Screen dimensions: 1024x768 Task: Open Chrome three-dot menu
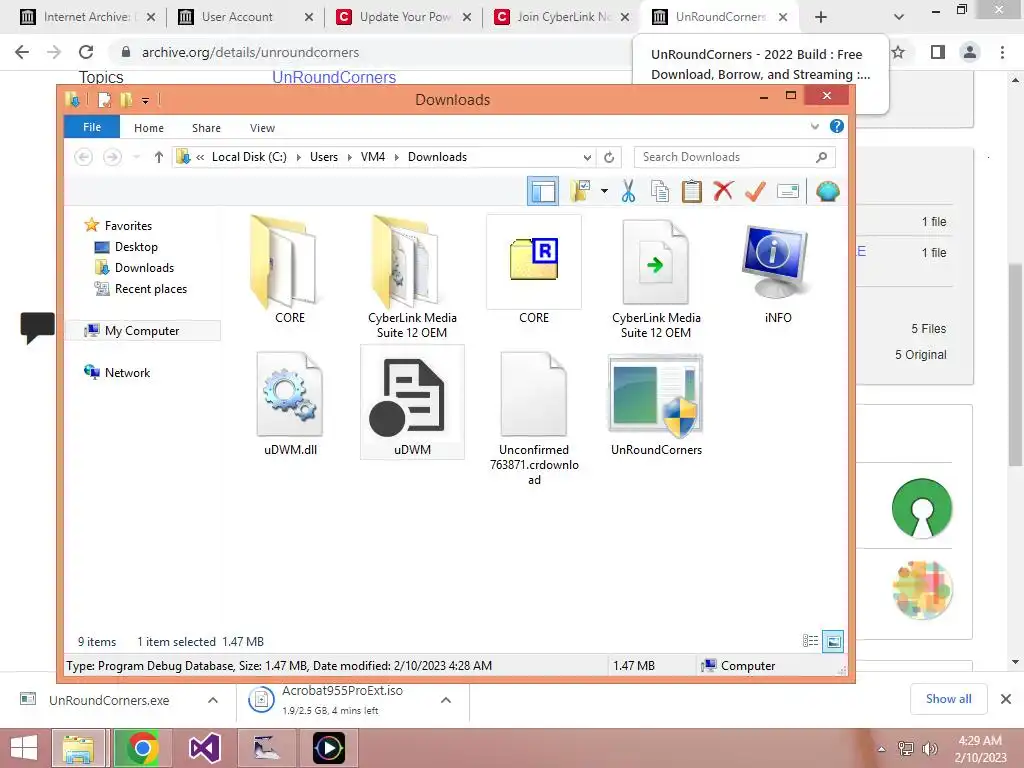[1002, 52]
